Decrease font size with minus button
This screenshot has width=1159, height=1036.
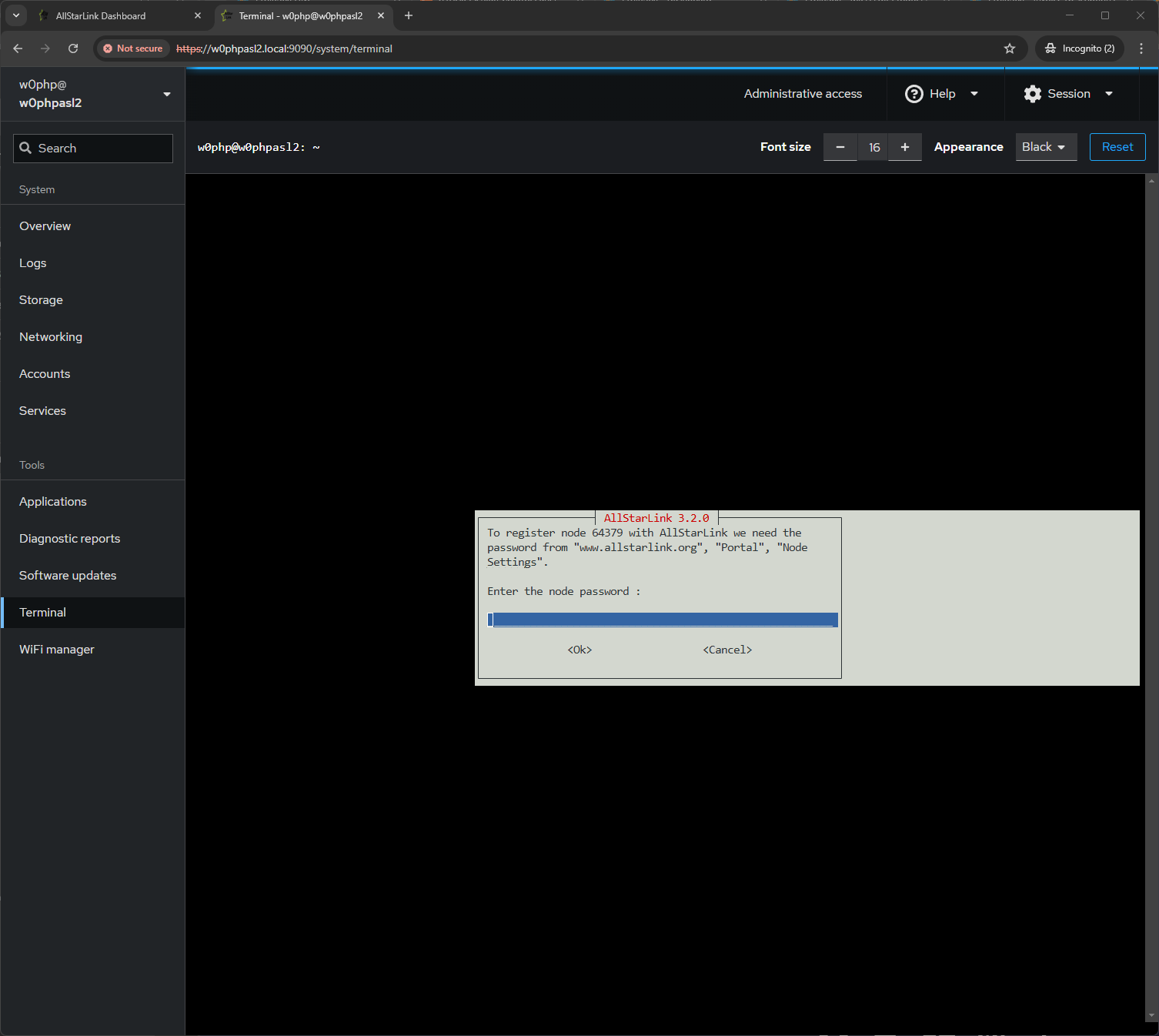pos(840,147)
